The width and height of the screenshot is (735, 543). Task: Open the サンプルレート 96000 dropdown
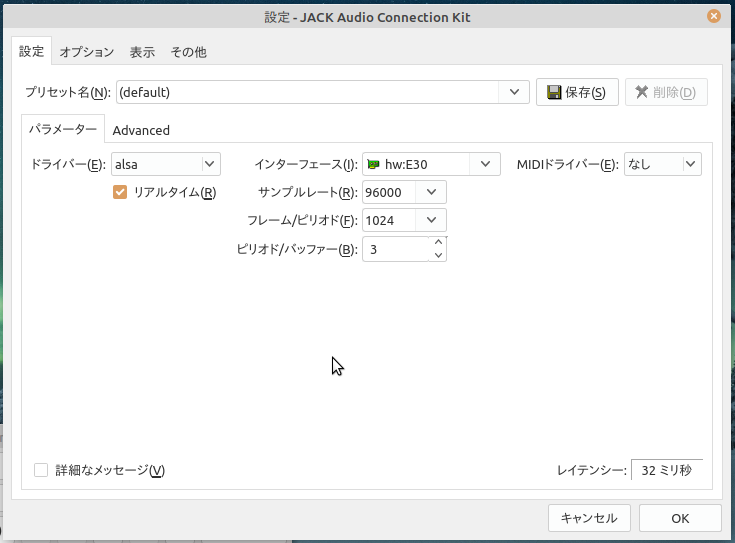[x=431, y=192]
